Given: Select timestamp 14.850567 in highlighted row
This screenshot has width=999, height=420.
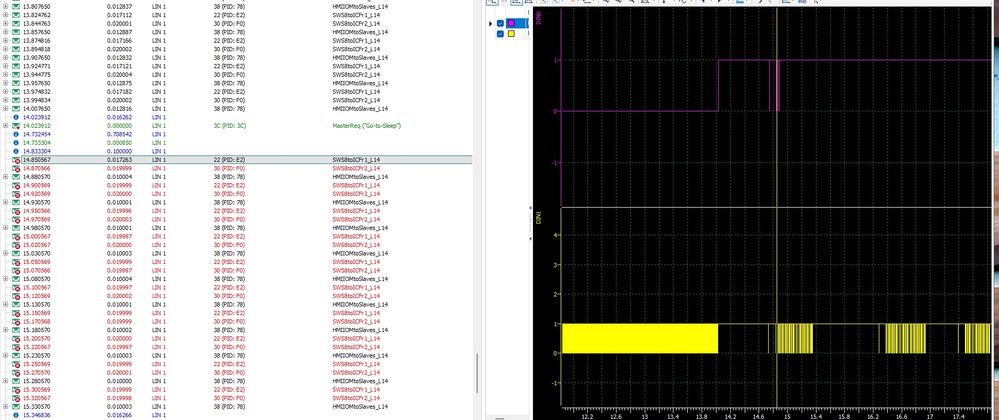Looking at the screenshot, I should click(x=37, y=159).
